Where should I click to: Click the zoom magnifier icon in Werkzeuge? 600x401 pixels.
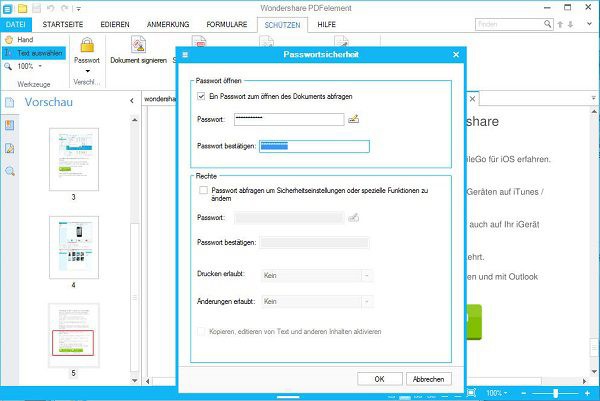click(8, 67)
